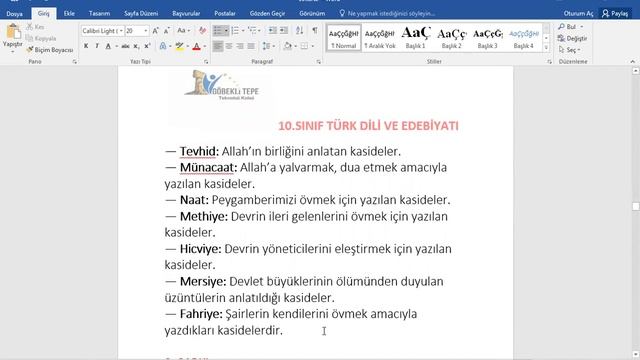Right-align the paragraph
The height and width of the screenshot is (360, 640).
(x=240, y=46)
